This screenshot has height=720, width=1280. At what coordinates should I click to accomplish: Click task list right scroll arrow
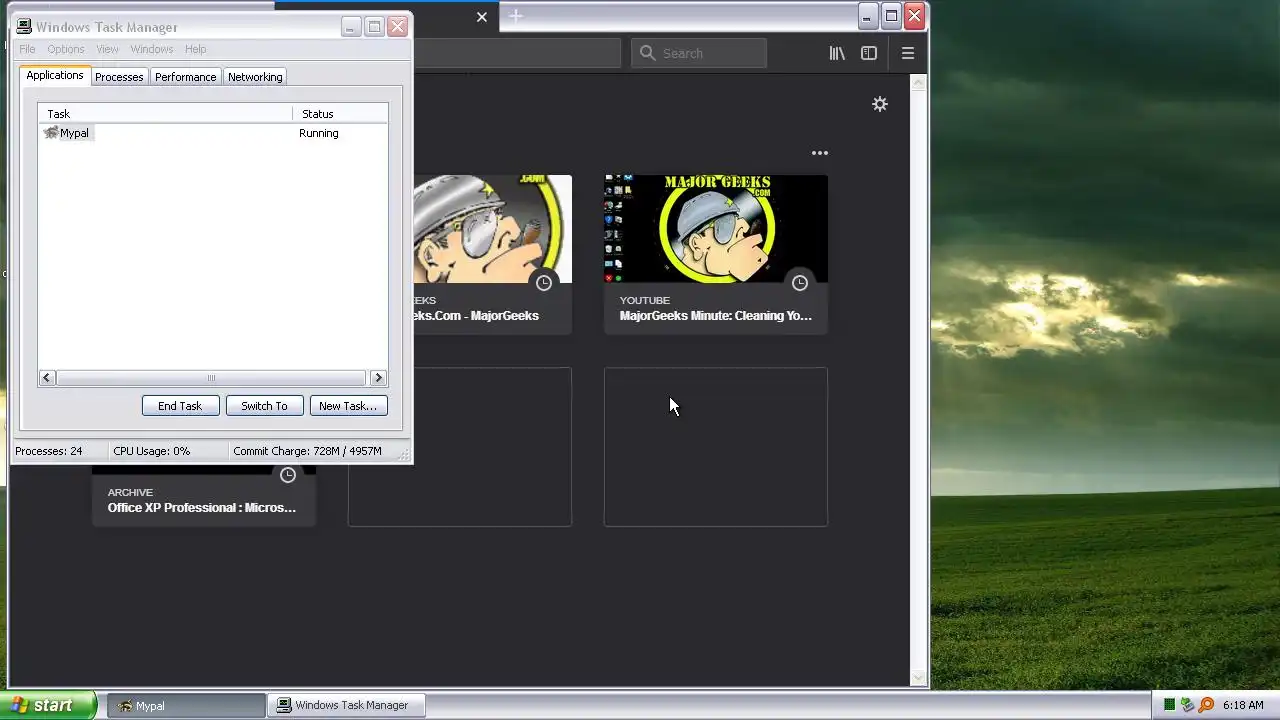pos(378,378)
